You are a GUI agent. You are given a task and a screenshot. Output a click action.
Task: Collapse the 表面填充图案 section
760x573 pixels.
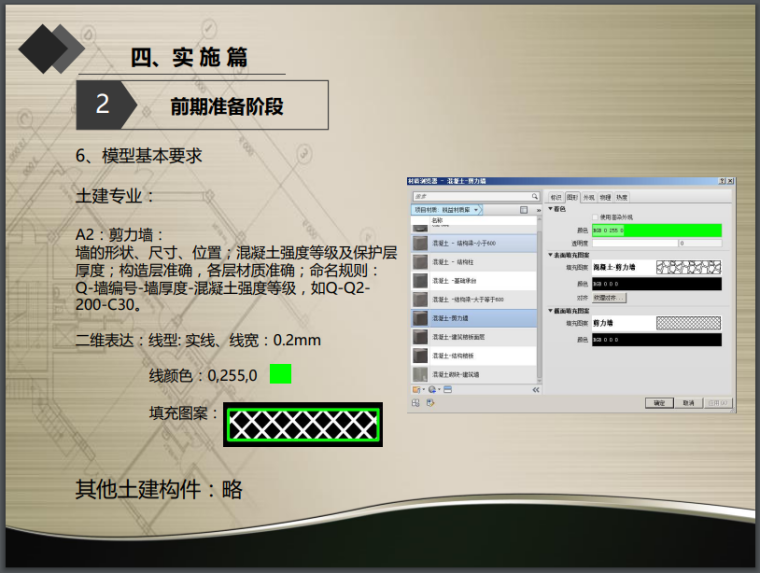tap(550, 254)
